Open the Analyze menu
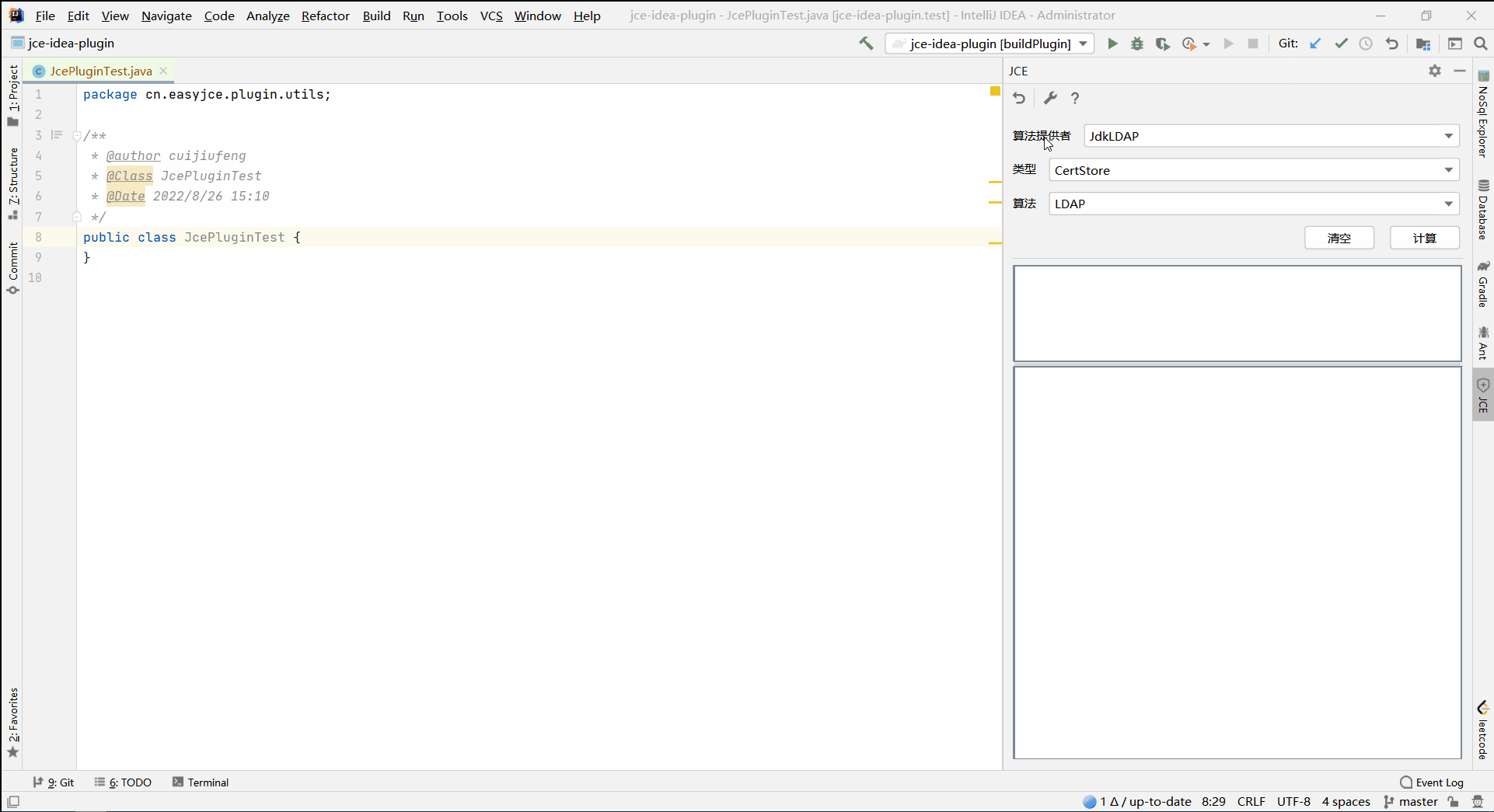Screen dimensions: 1494x812 (x=268, y=16)
